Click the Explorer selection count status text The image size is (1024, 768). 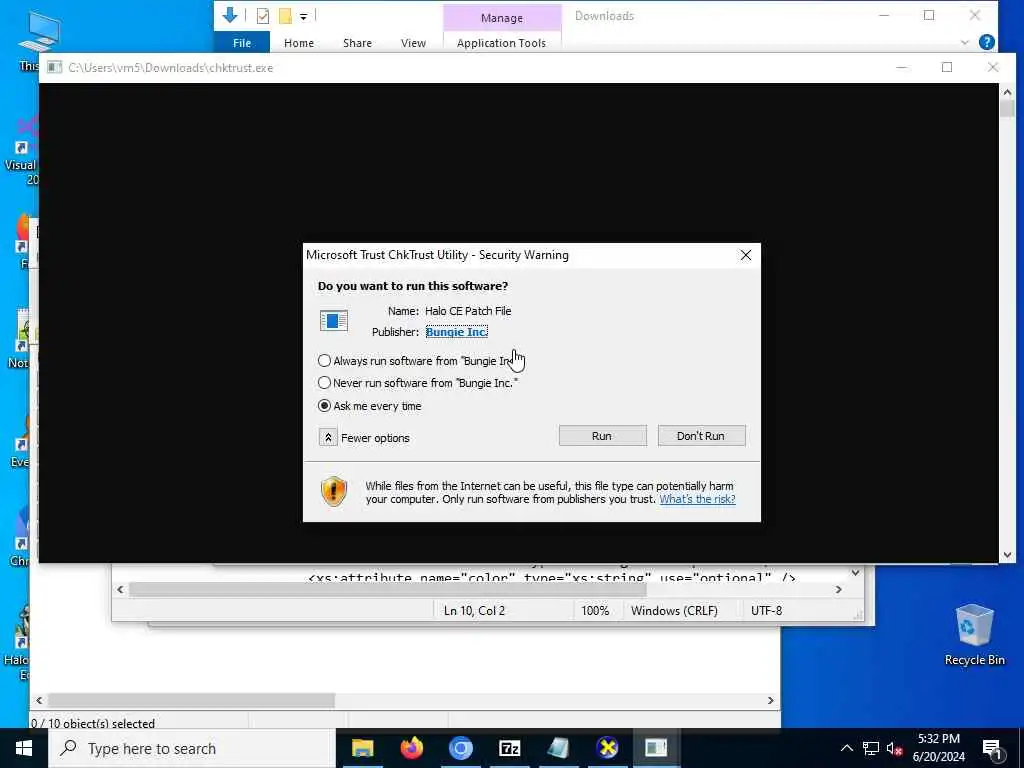point(93,724)
